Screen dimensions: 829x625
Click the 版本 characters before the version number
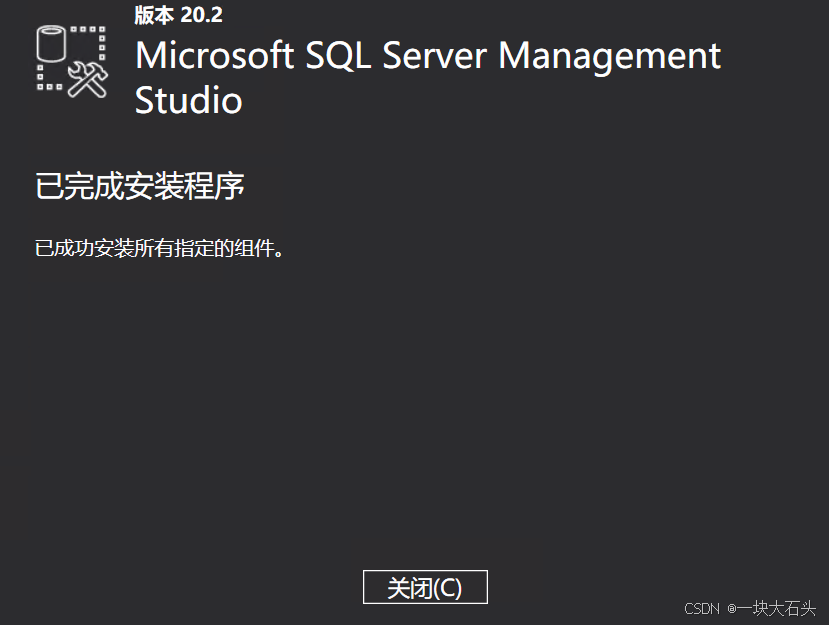[x=154, y=15]
